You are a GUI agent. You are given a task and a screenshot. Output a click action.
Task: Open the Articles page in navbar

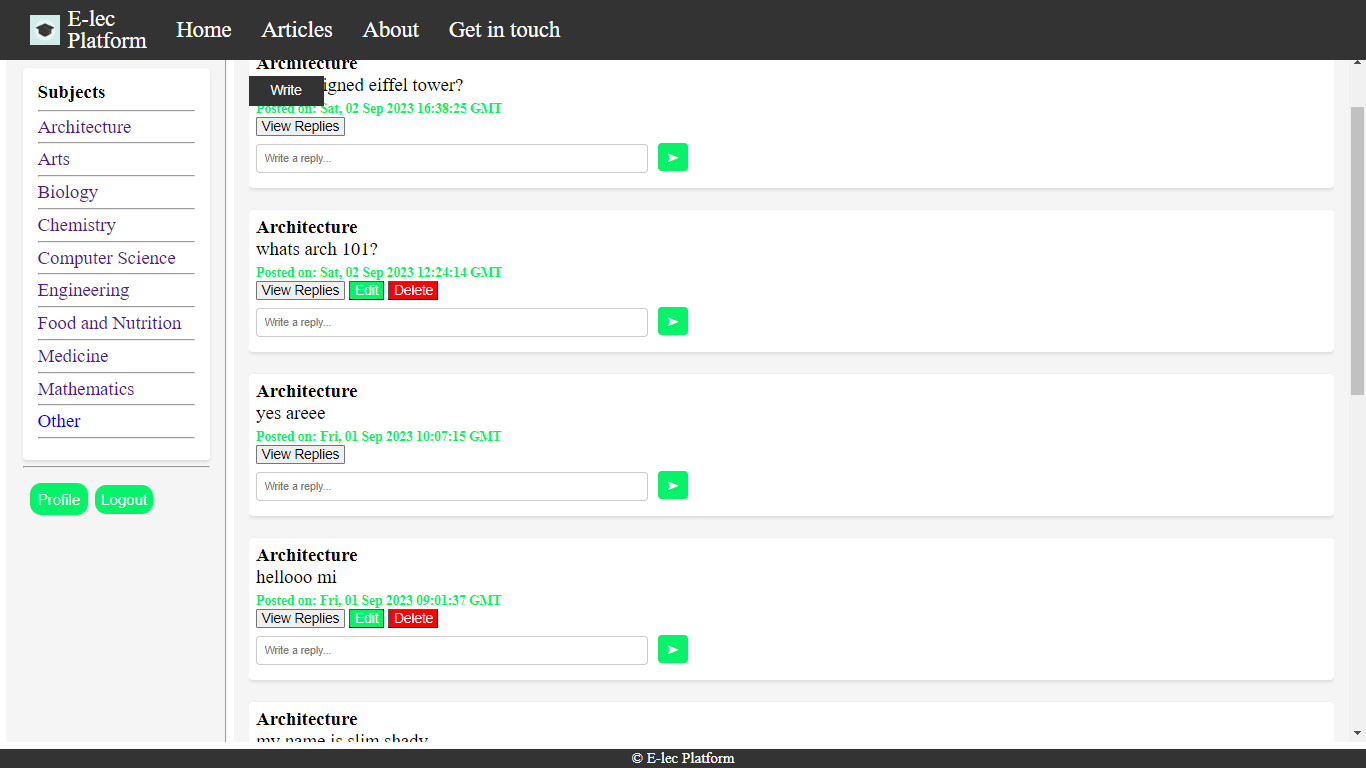click(297, 30)
